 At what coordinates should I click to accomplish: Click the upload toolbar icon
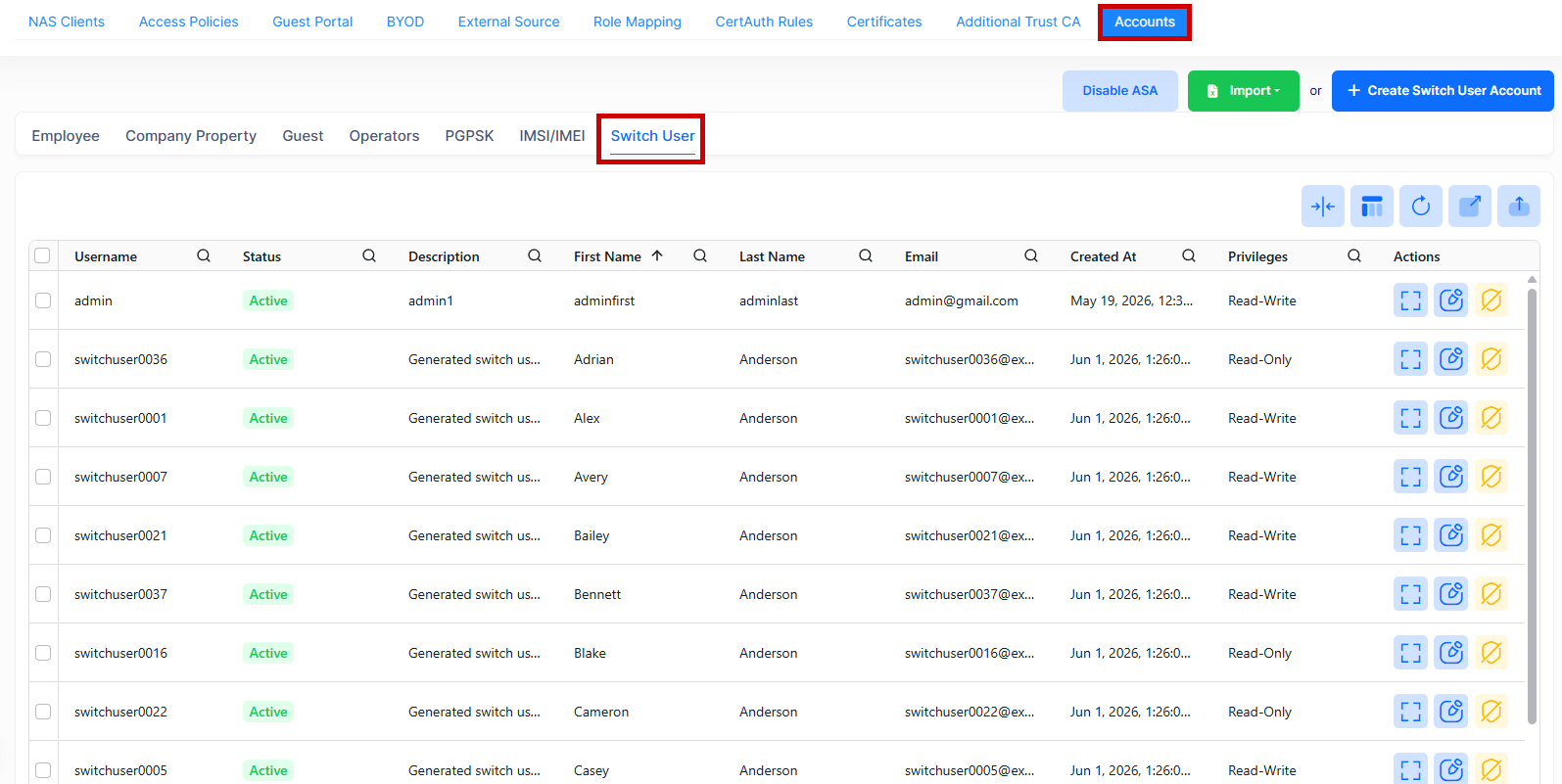coord(1518,207)
